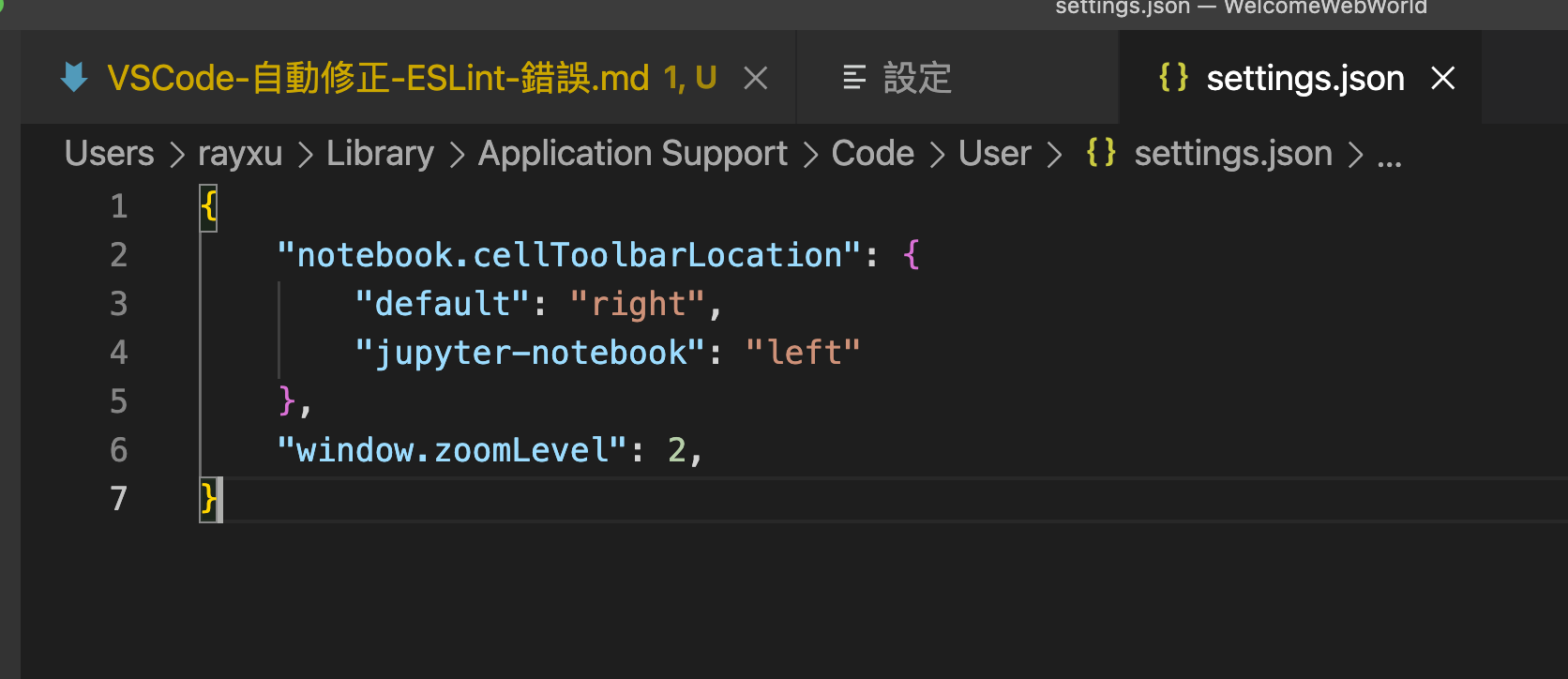The width and height of the screenshot is (1568, 679).
Task: Select the settings.json editor tab
Action: (1304, 78)
